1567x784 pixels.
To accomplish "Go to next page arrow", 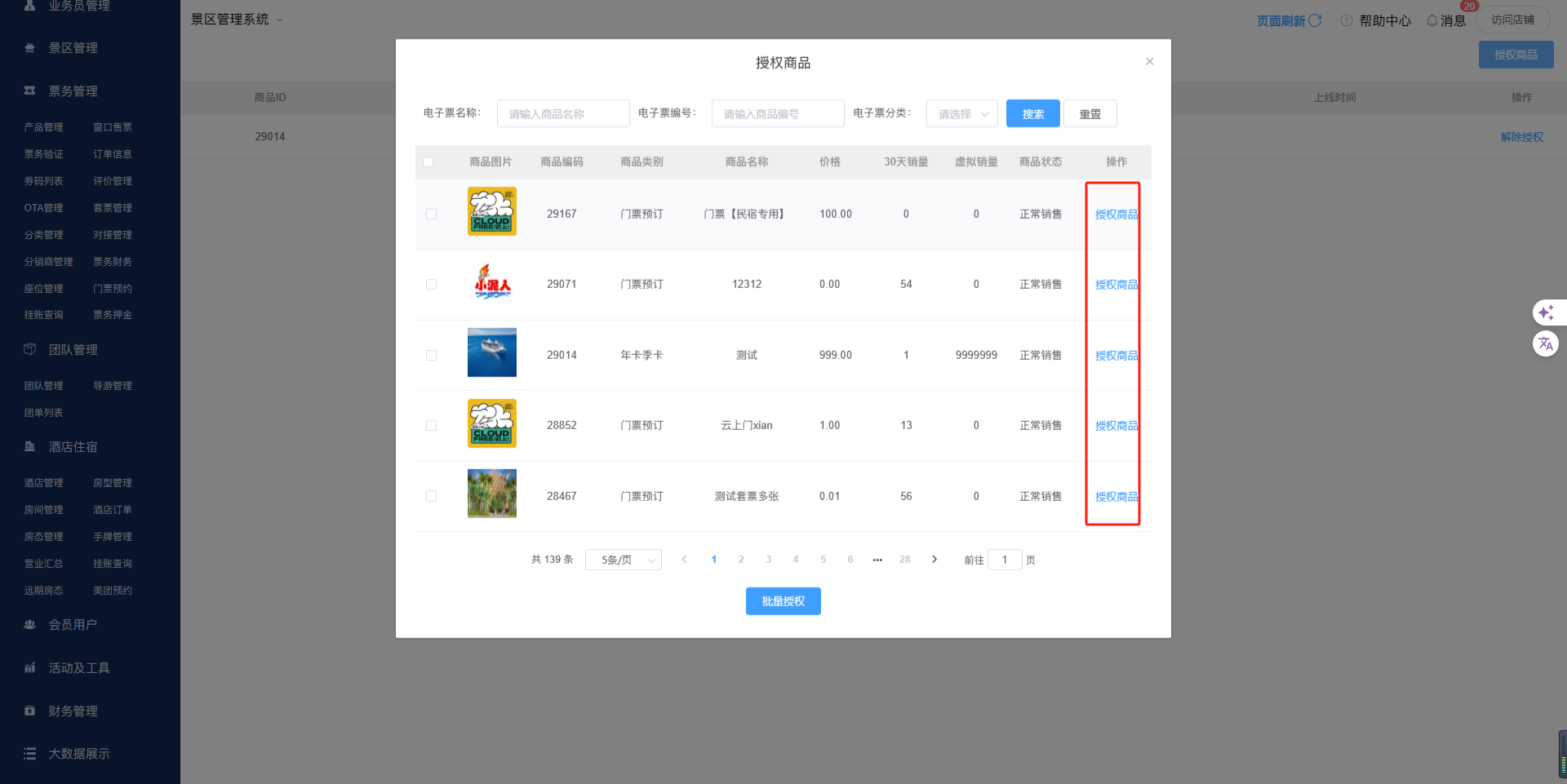I will point(934,560).
